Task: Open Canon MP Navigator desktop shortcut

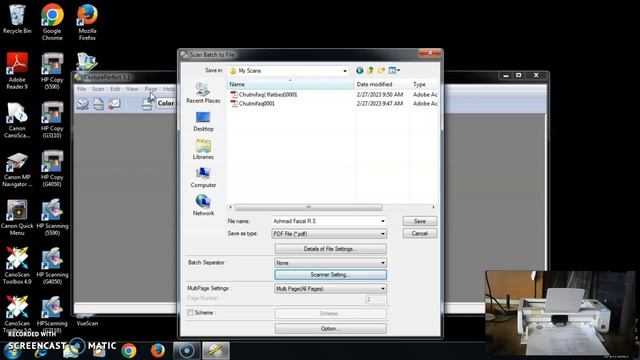Action: [17, 169]
